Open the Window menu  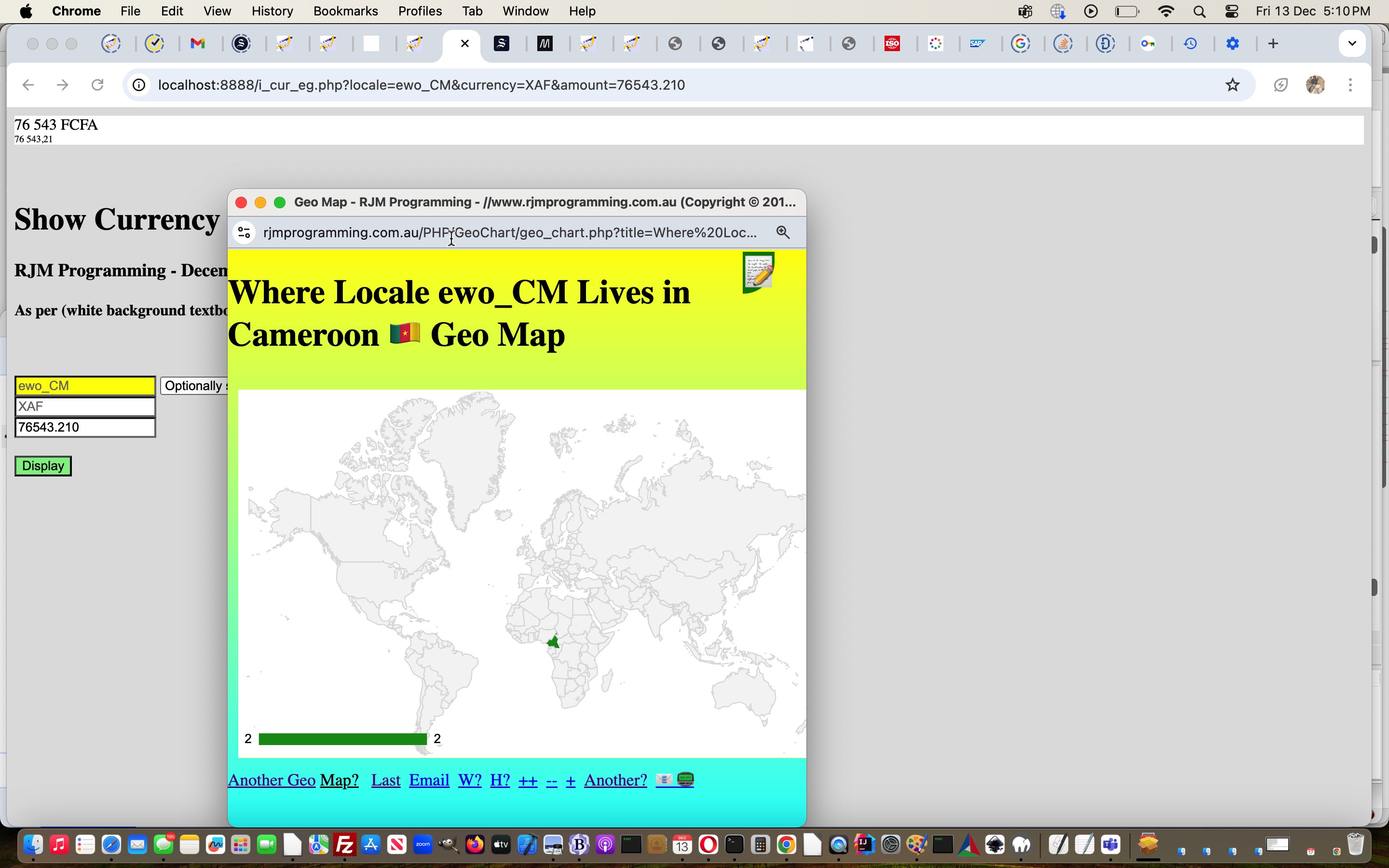525,11
